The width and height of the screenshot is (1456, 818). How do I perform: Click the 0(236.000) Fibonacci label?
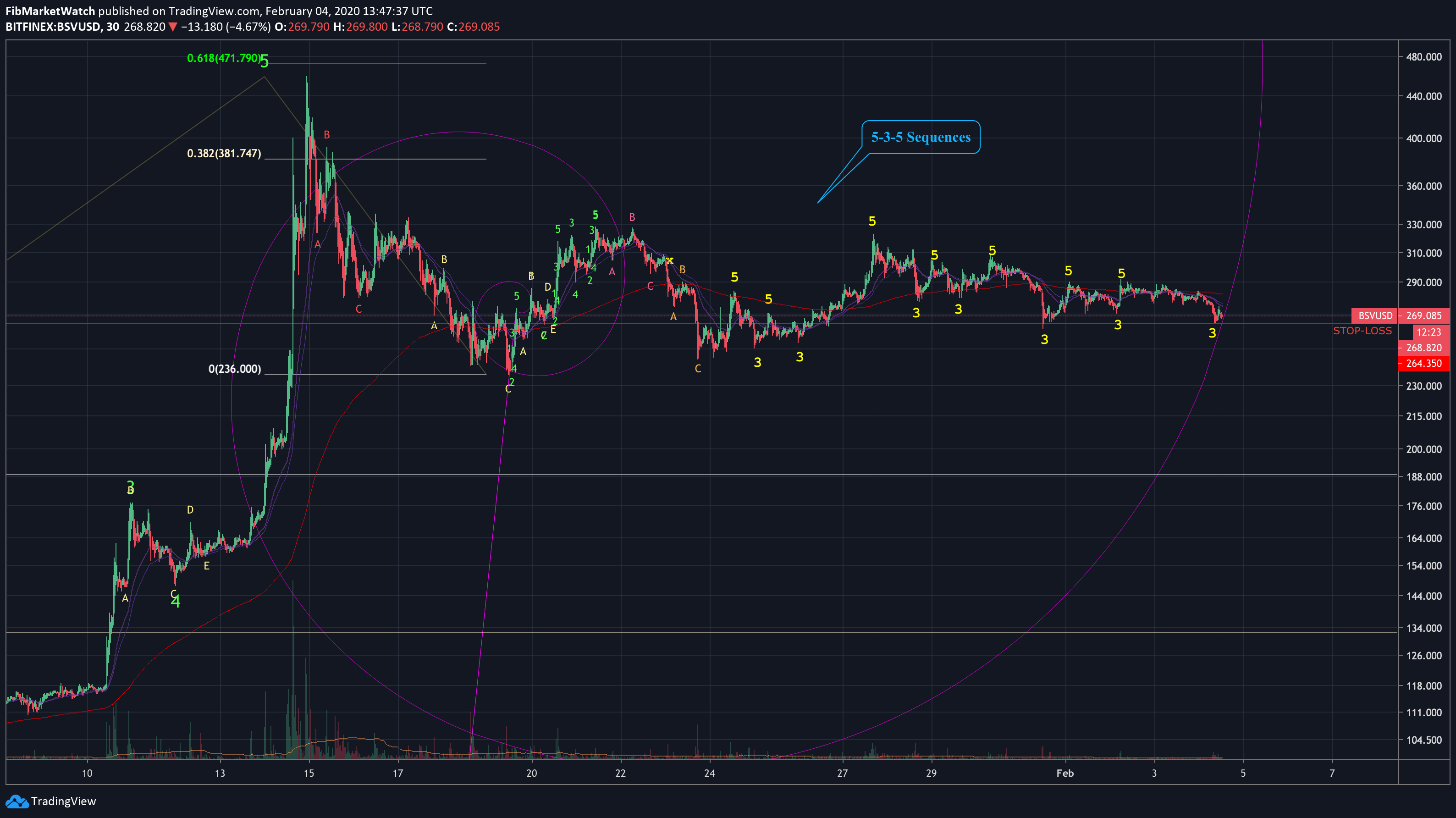[x=235, y=369]
